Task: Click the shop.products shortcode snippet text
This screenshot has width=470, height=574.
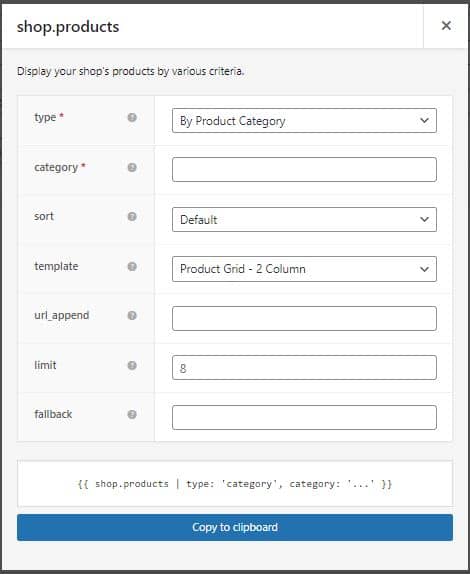Action: [235, 484]
